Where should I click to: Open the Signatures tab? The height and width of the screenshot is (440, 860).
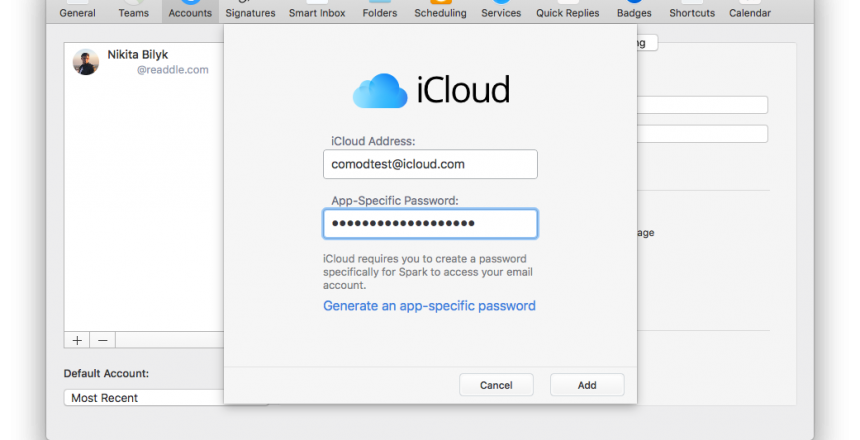tap(250, 11)
